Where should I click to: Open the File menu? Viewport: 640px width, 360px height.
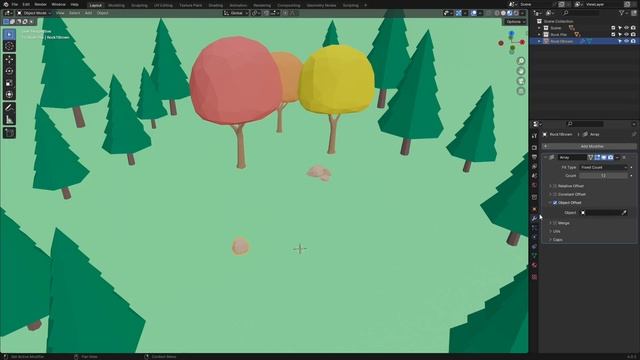pos(15,4)
